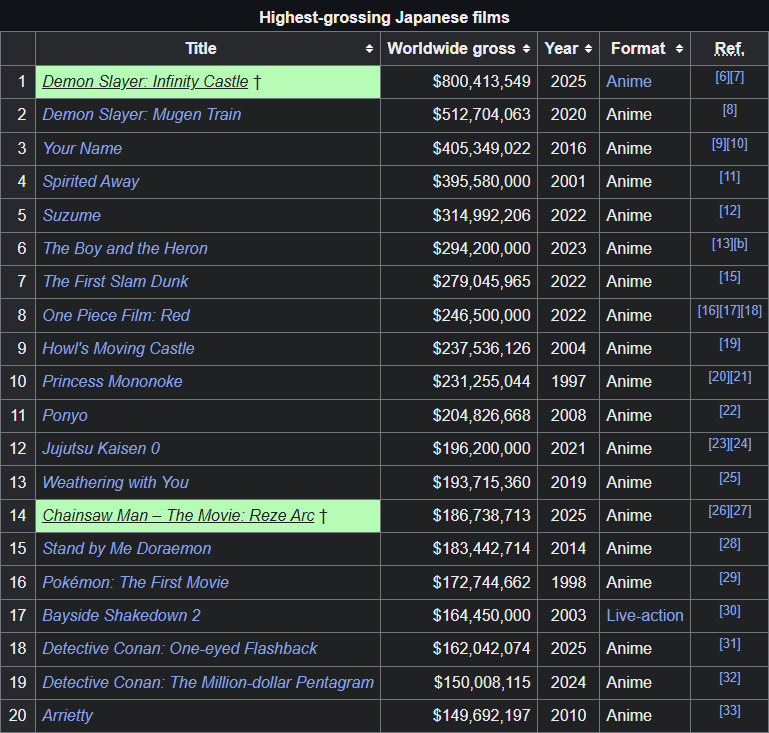Open reference [10] citation

(x=737, y=144)
